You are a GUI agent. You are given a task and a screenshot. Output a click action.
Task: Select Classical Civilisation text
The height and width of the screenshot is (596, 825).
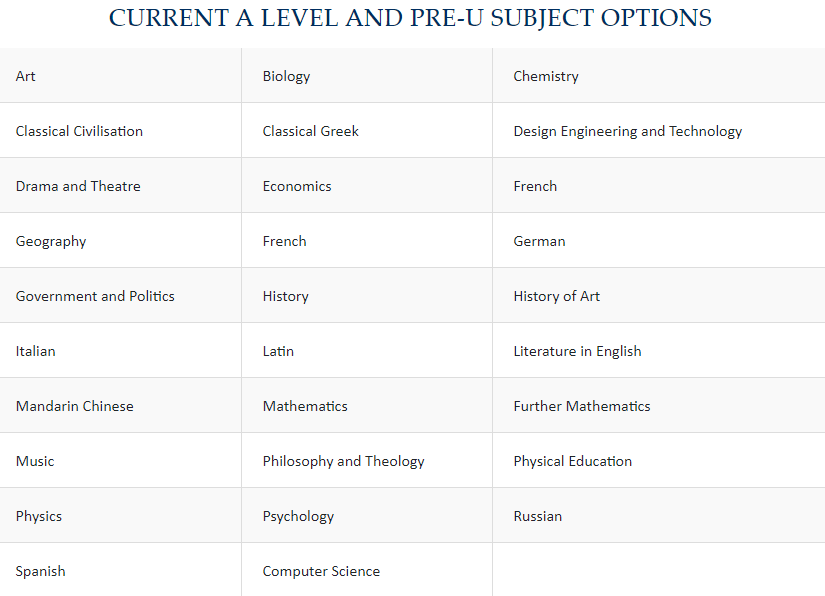[x=79, y=131]
